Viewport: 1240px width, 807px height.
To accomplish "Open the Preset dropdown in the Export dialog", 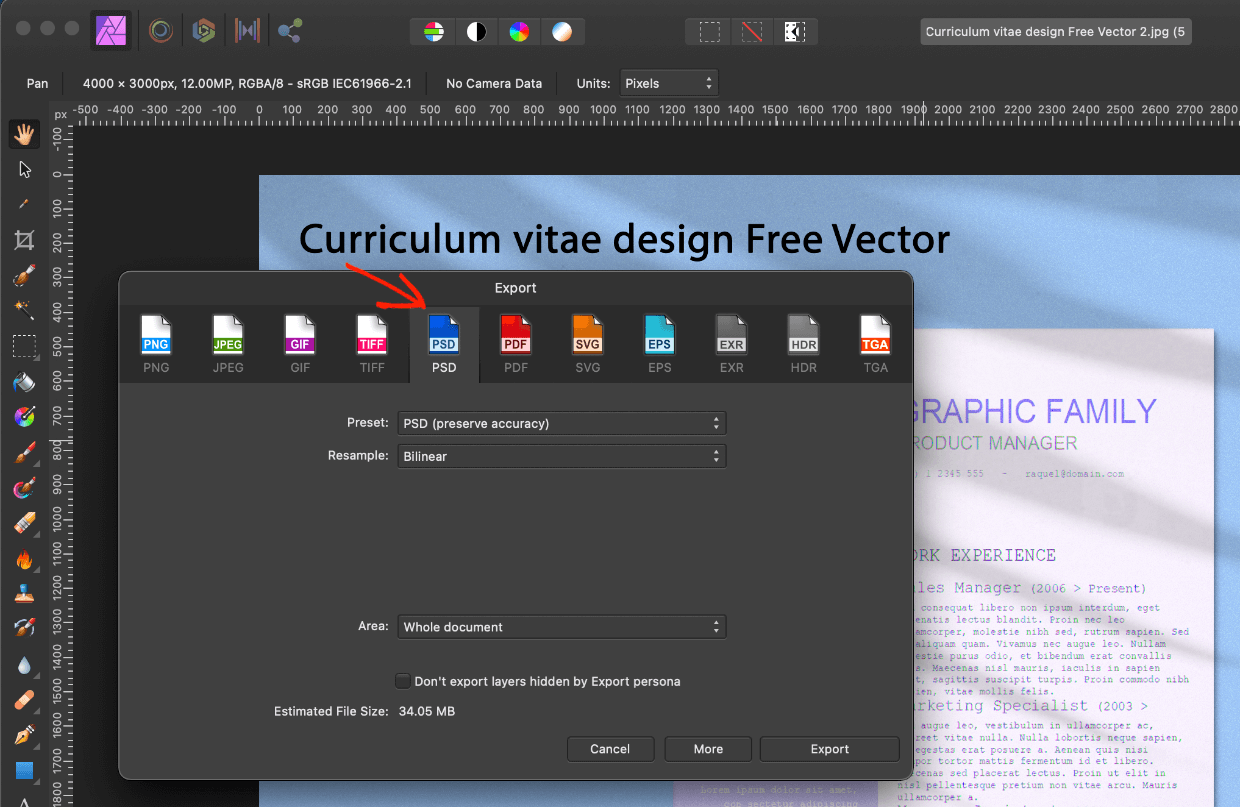I will 561,422.
